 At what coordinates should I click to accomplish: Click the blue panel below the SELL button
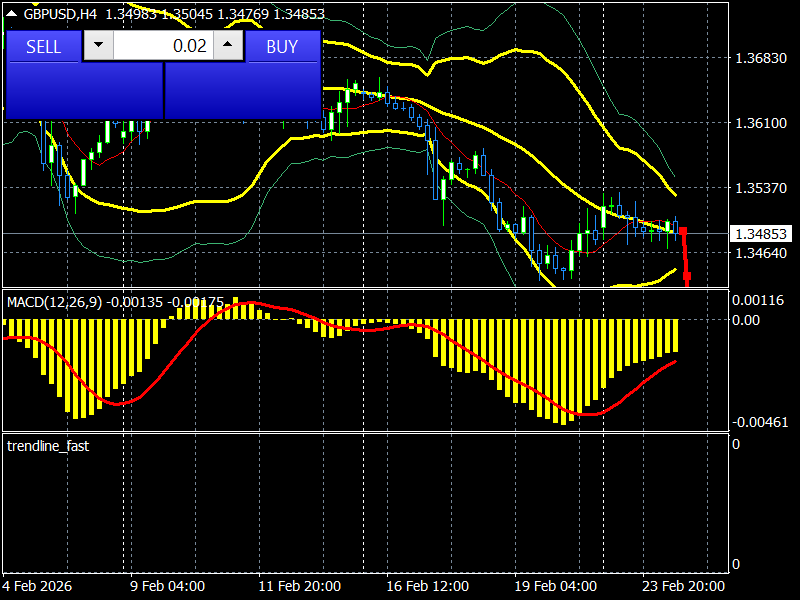(x=84, y=91)
